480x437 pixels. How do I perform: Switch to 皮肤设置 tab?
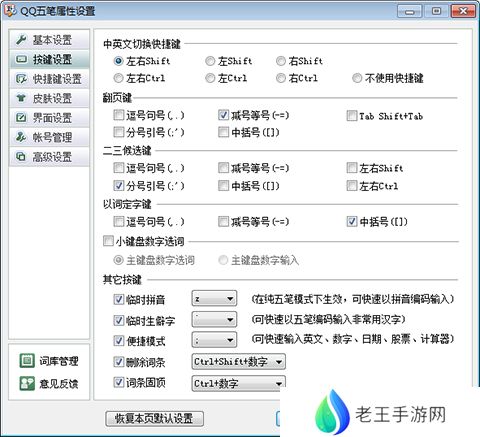point(49,98)
